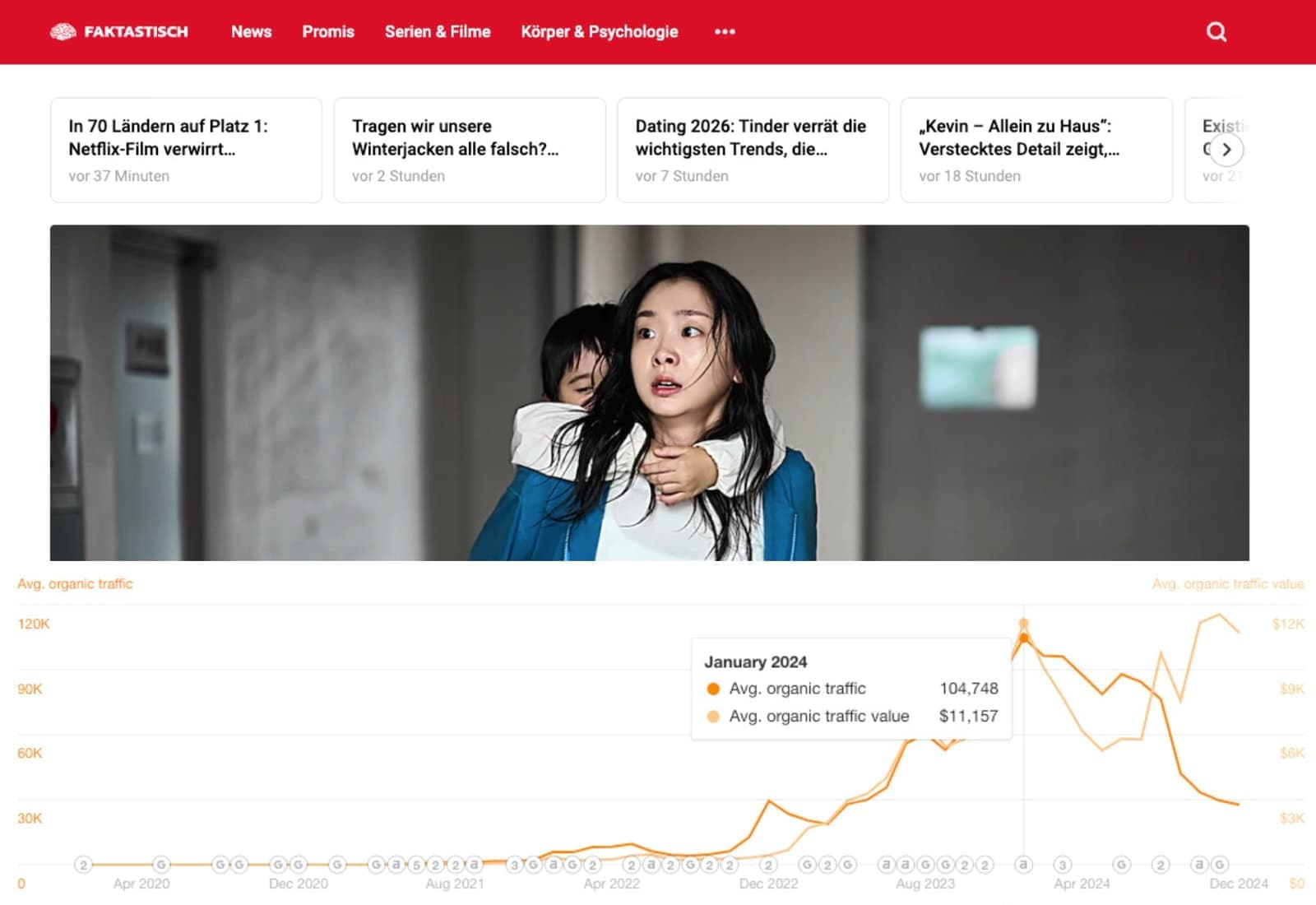
Task: Go to the Promis section
Action: [328, 32]
